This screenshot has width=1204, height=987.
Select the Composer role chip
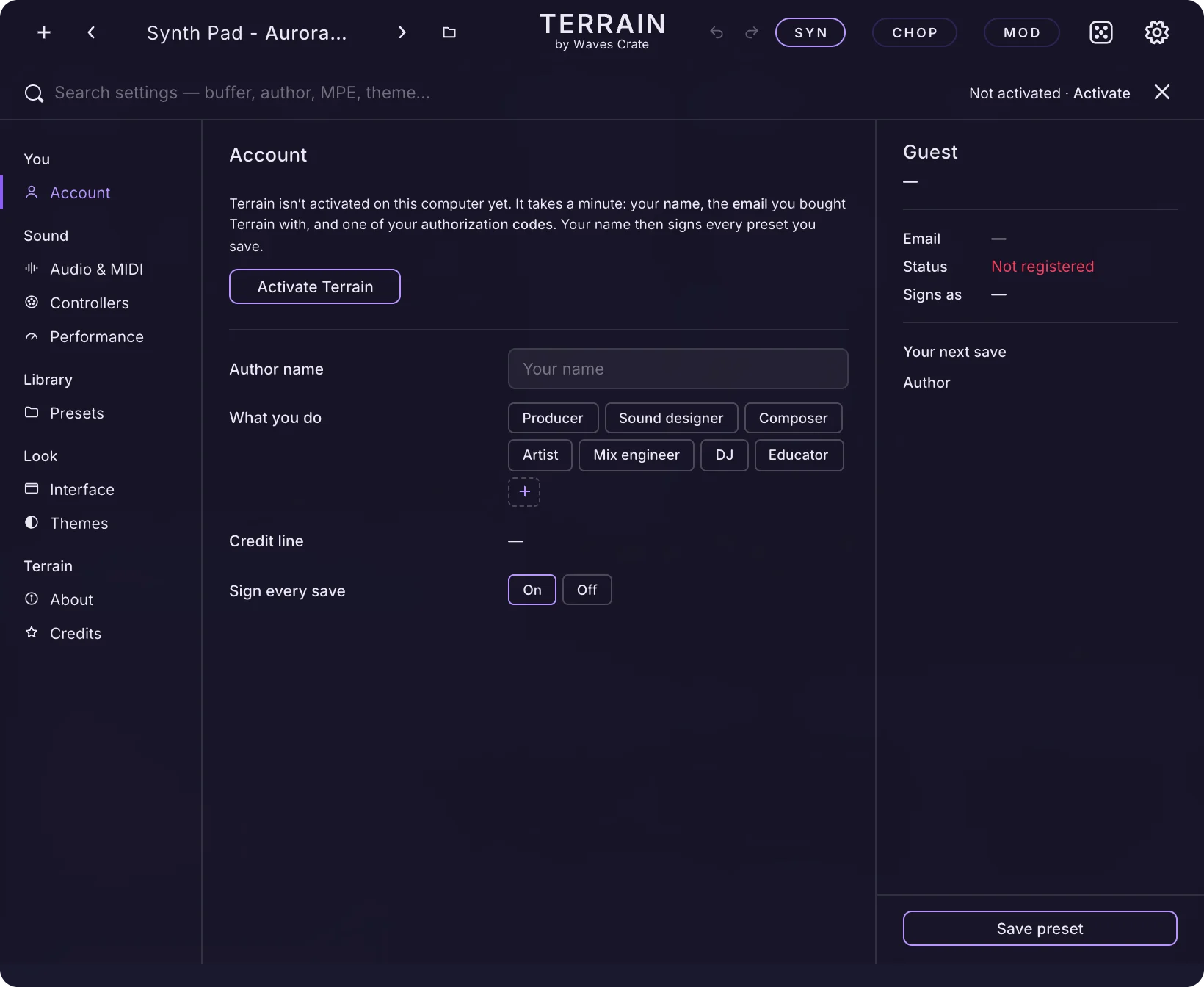tap(794, 418)
